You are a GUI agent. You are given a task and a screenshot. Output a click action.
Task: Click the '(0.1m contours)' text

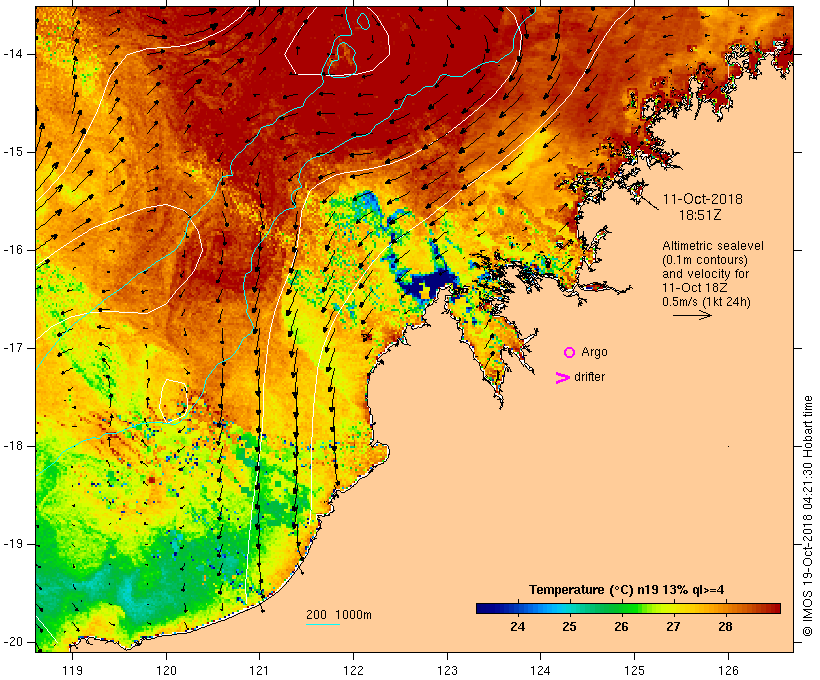pos(705,260)
